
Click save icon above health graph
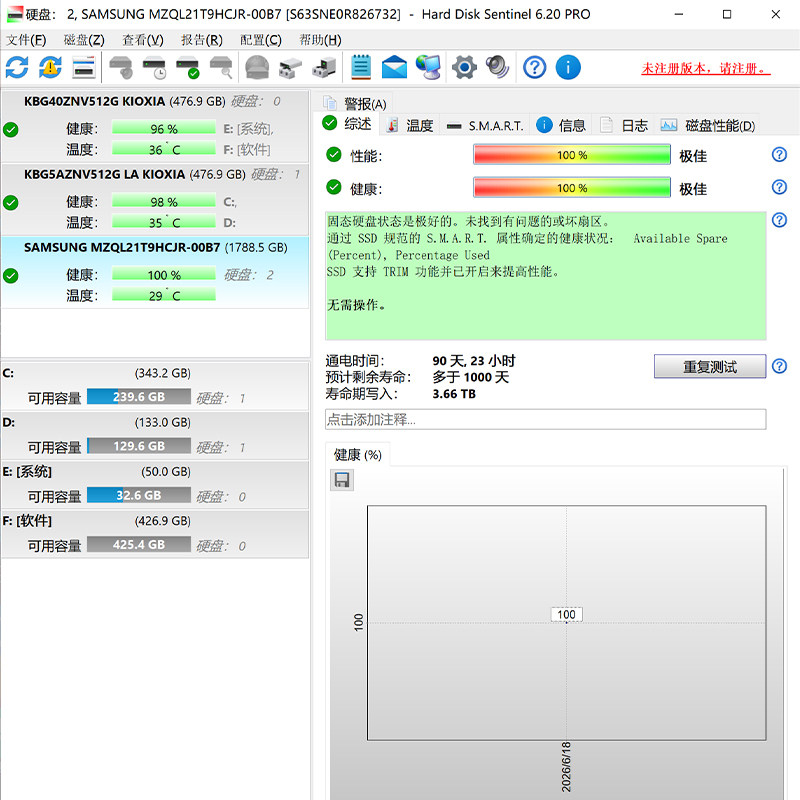pos(342,480)
